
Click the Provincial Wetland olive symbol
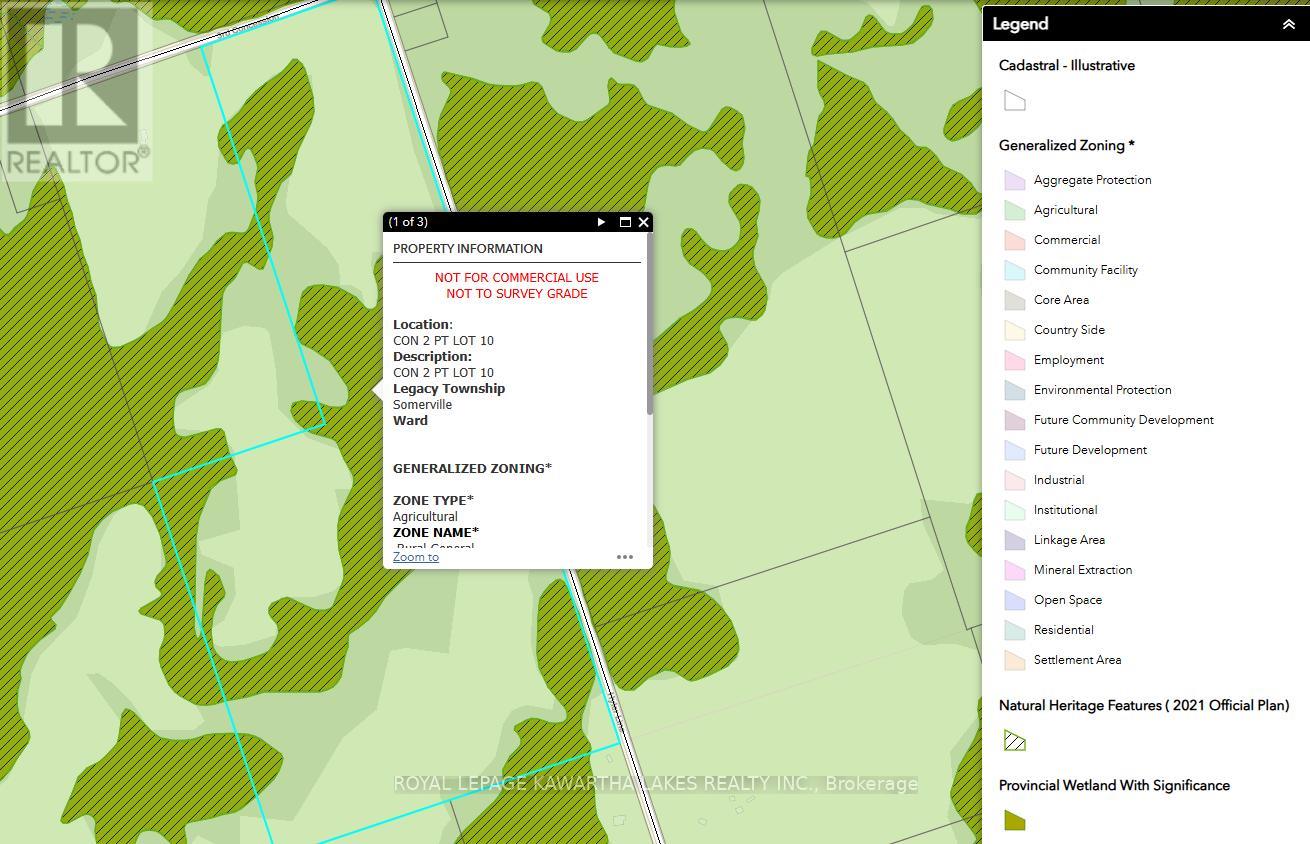point(1015,821)
